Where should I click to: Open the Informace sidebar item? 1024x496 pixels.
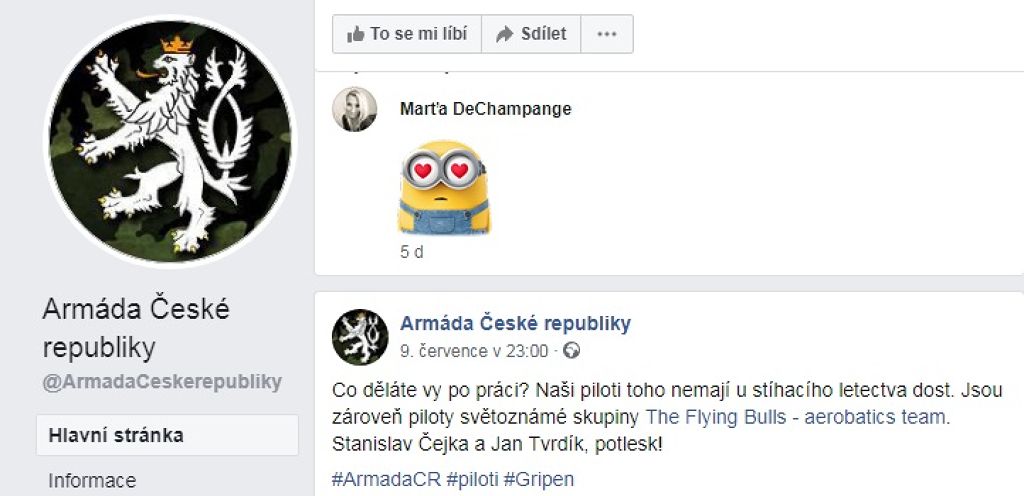point(92,481)
